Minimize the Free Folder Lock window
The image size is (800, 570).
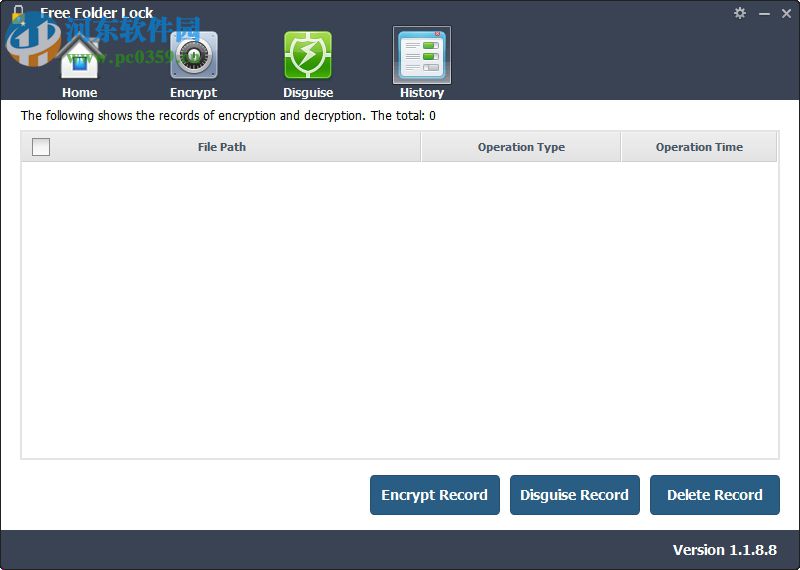(x=764, y=14)
